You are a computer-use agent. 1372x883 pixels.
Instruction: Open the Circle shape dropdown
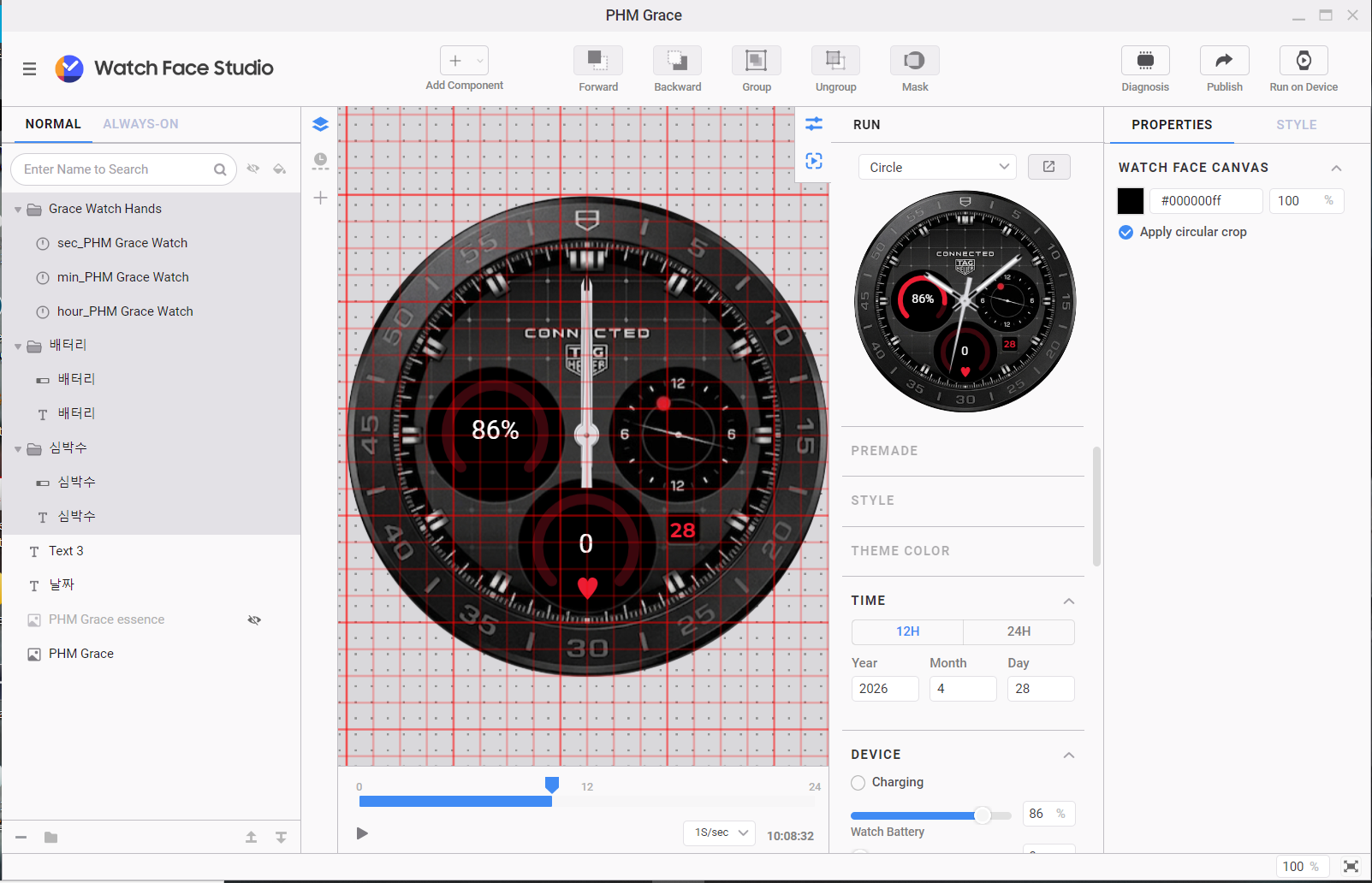pos(937,167)
